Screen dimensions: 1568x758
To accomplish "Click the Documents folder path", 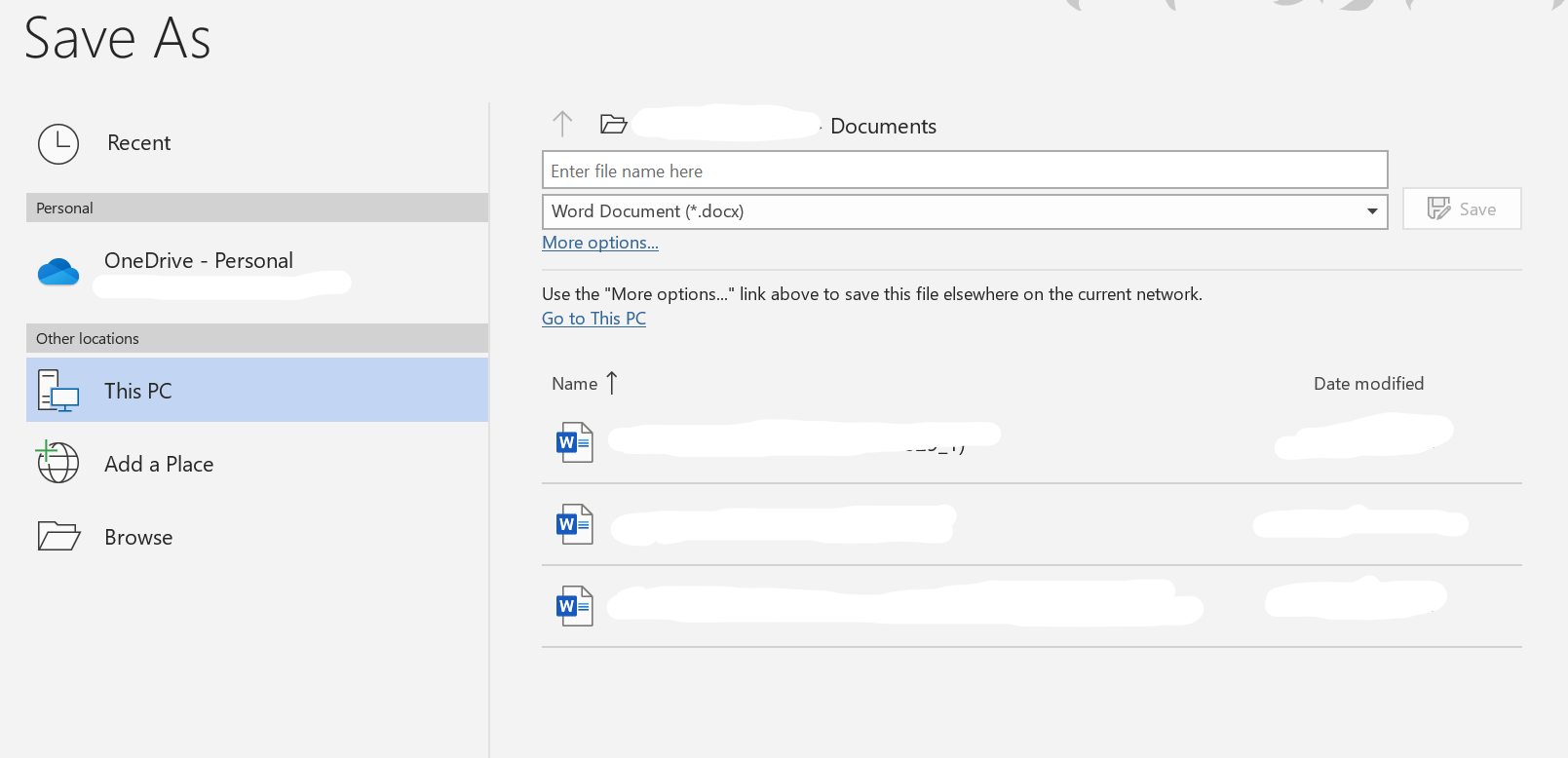I will 883,127.
